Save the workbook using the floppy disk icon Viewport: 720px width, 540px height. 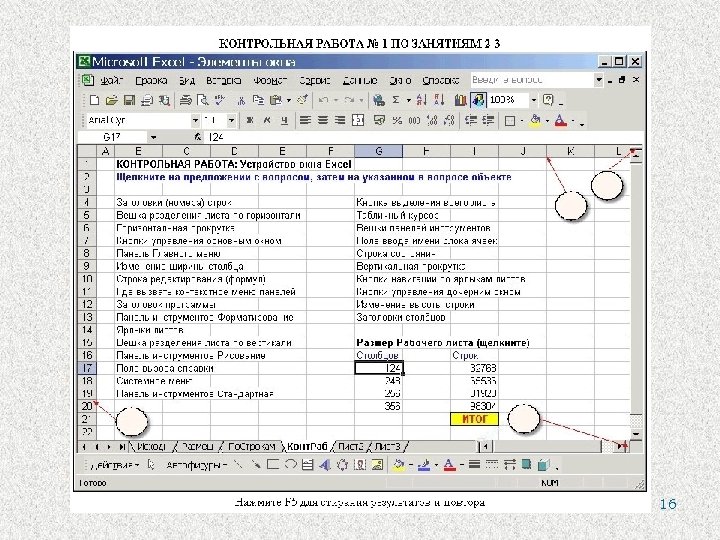pyautogui.click(x=129, y=100)
